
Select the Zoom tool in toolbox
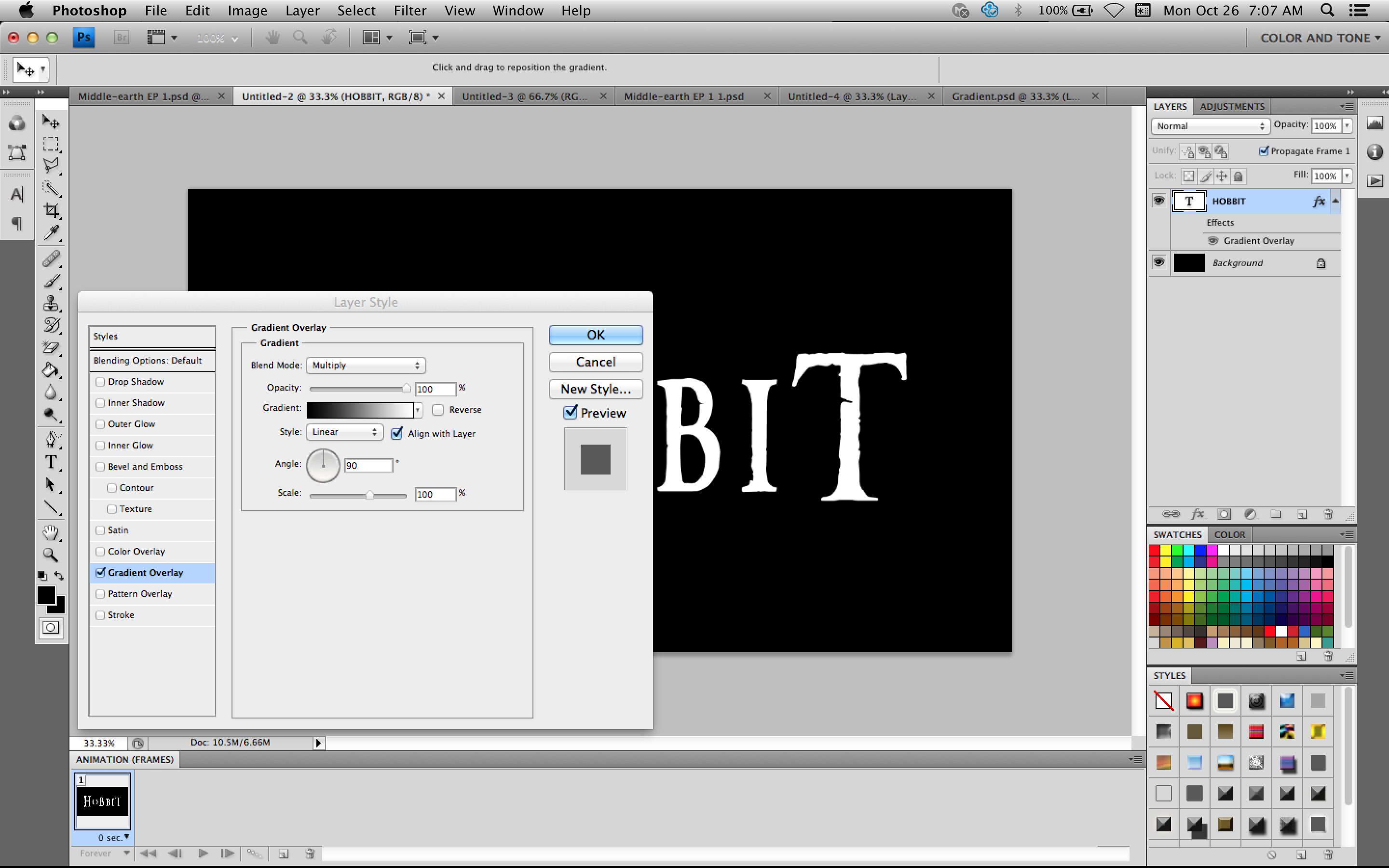pos(51,555)
